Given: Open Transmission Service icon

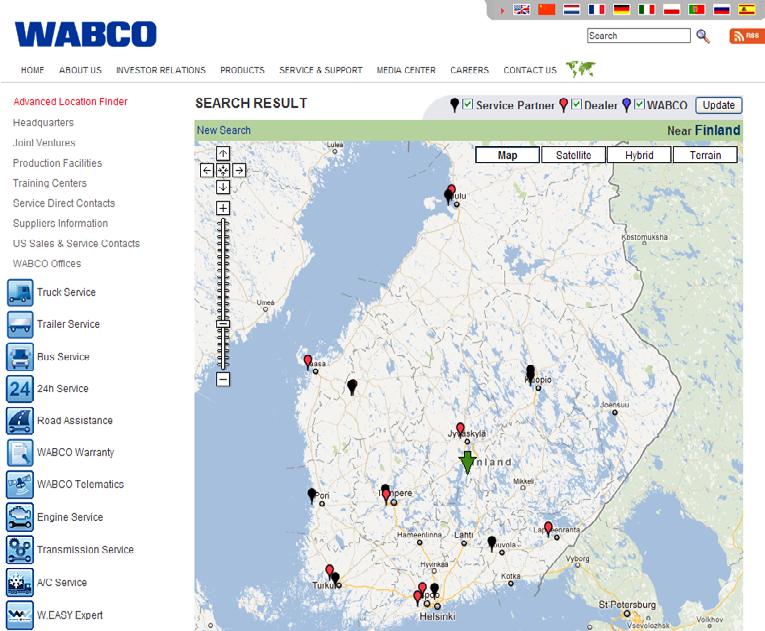Looking at the screenshot, I should [20, 550].
